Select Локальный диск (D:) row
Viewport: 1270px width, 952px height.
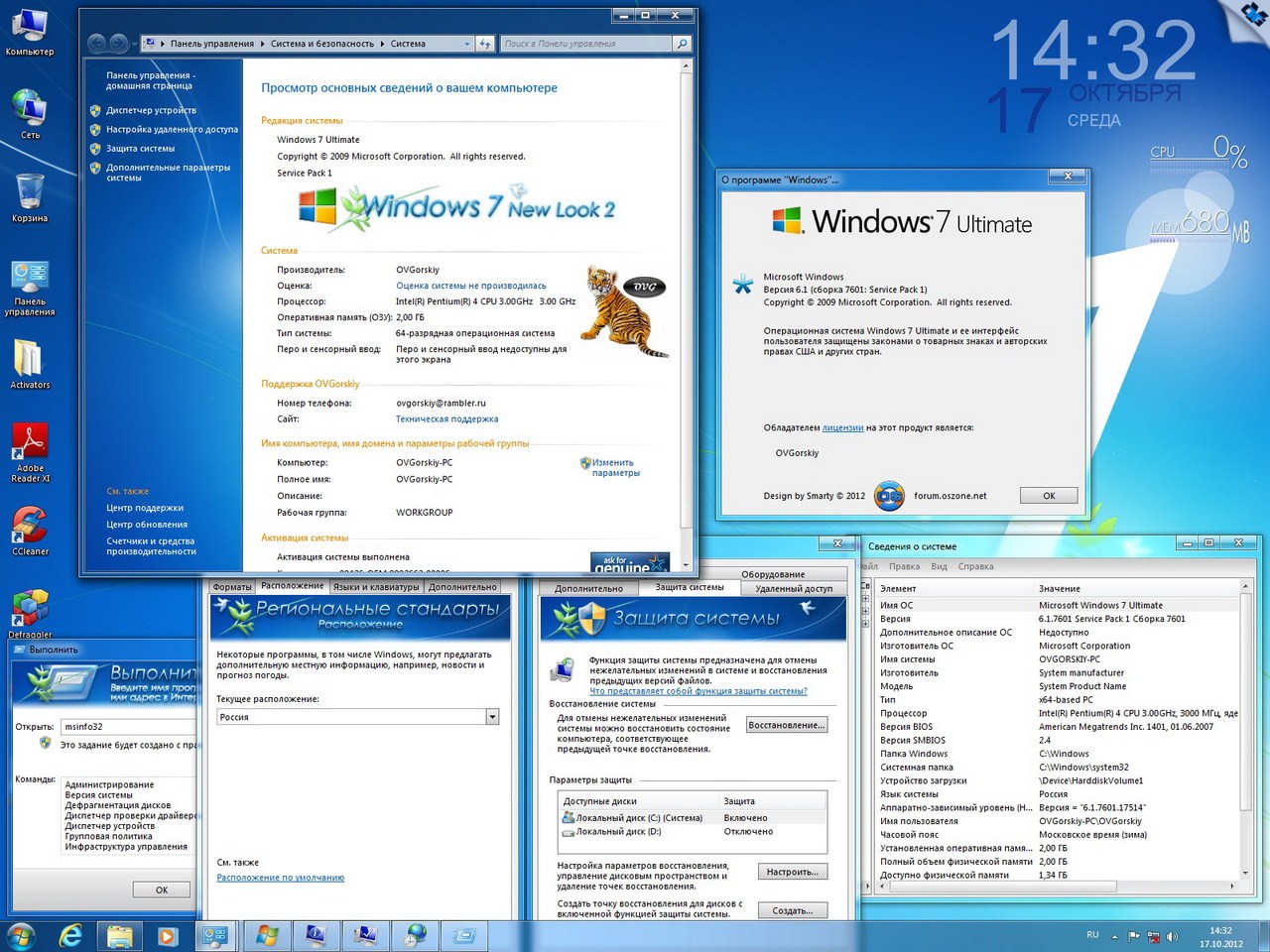tap(693, 832)
